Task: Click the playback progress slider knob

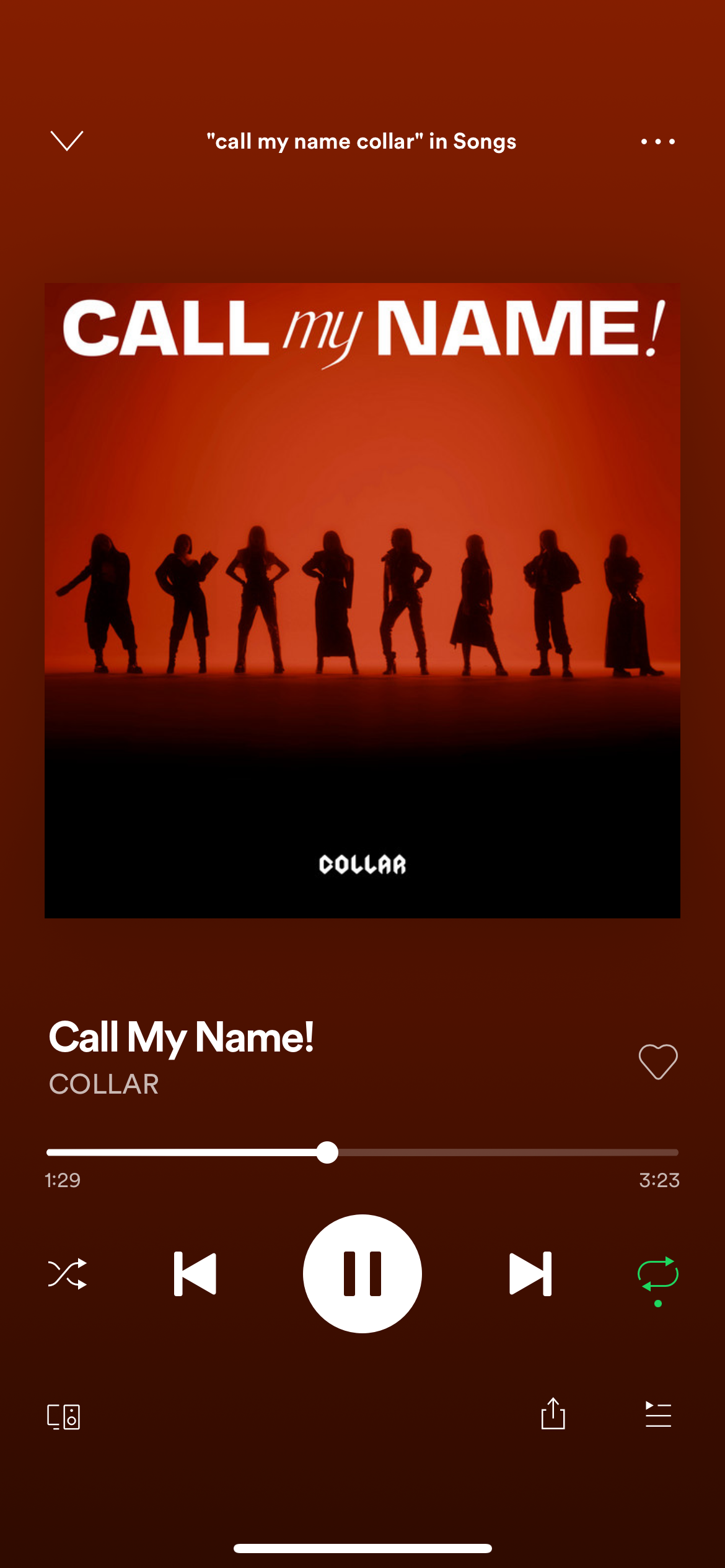Action: point(327,1152)
